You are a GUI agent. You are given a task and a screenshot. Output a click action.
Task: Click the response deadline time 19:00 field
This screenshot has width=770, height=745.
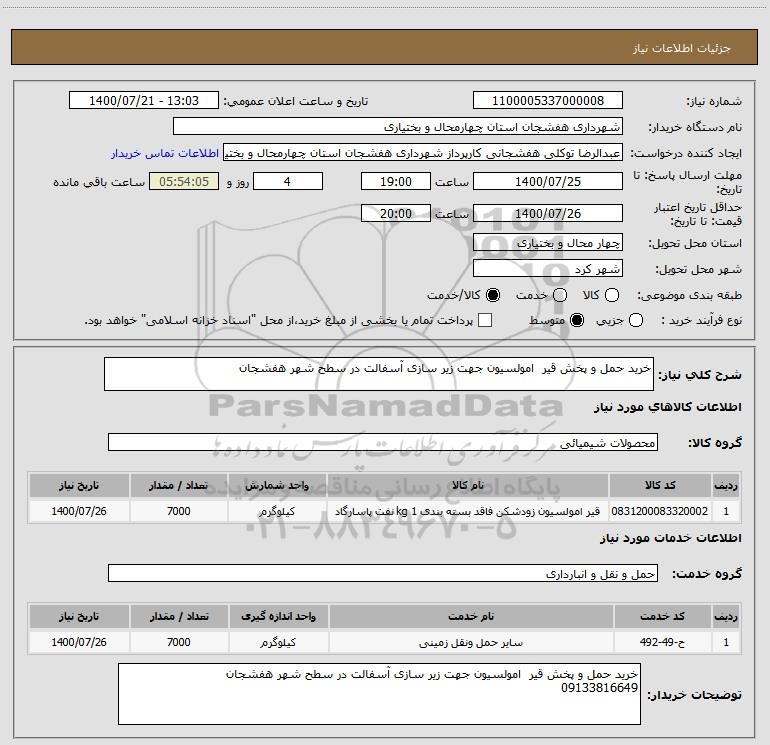tap(396, 182)
